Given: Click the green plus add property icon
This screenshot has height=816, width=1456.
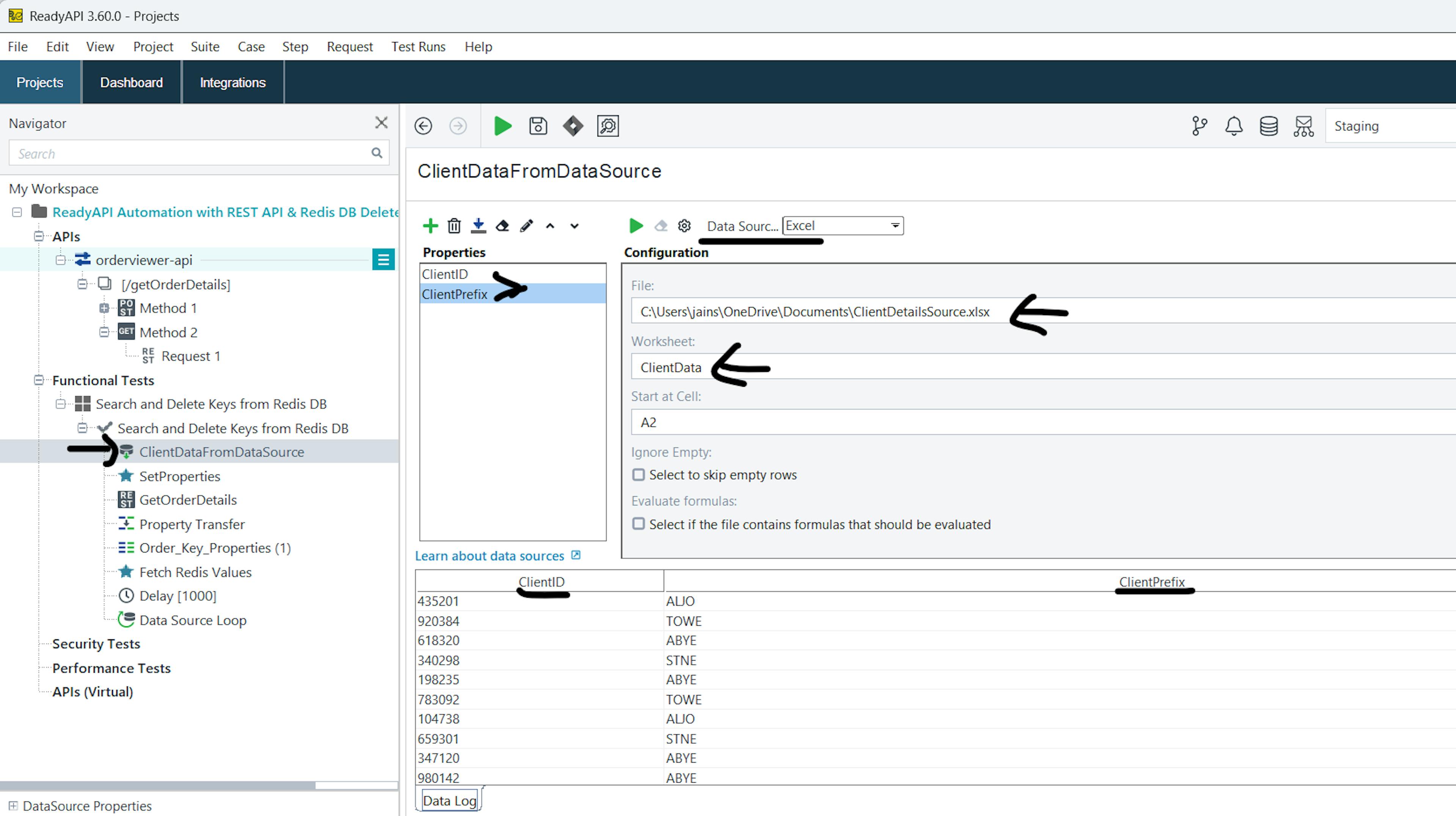Looking at the screenshot, I should (x=430, y=226).
